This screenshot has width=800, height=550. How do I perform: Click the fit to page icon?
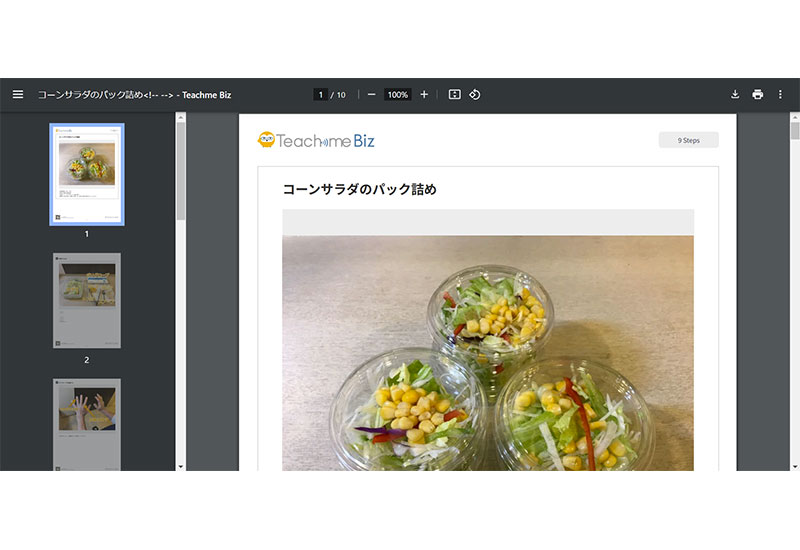(454, 95)
